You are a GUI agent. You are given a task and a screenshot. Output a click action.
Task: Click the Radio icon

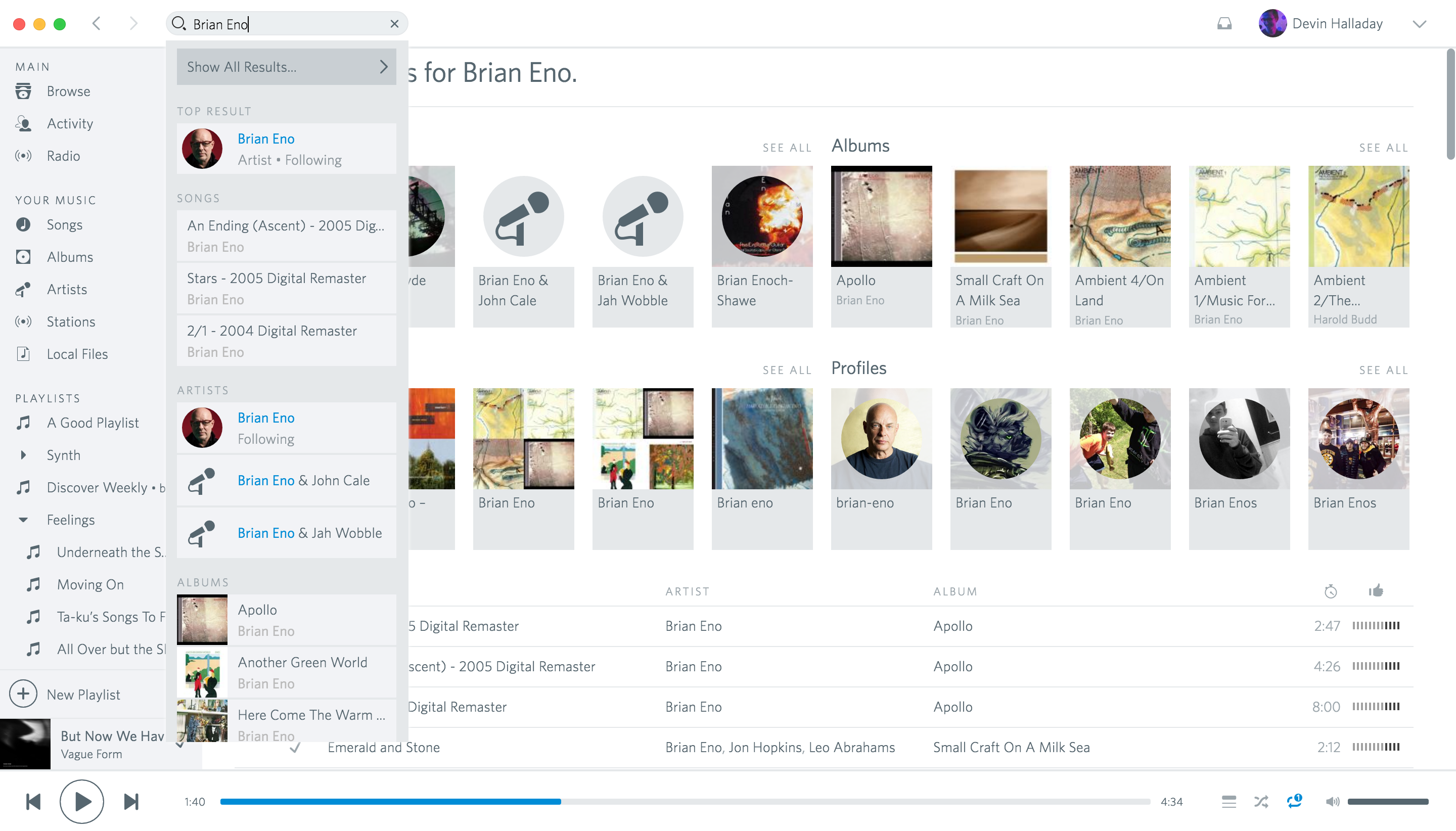[x=23, y=155]
